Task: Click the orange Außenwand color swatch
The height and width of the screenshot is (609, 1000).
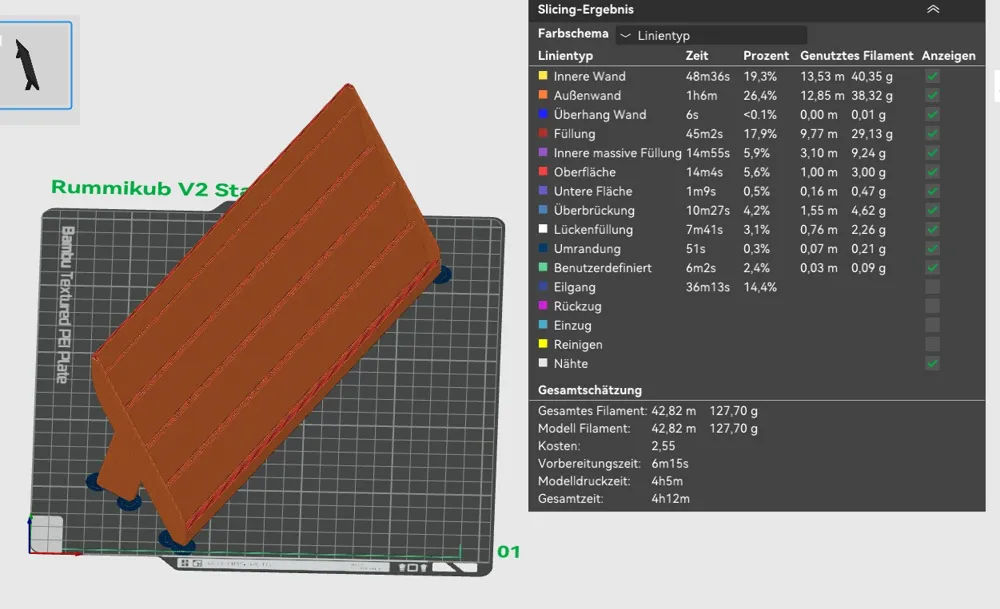Action: 543,94
